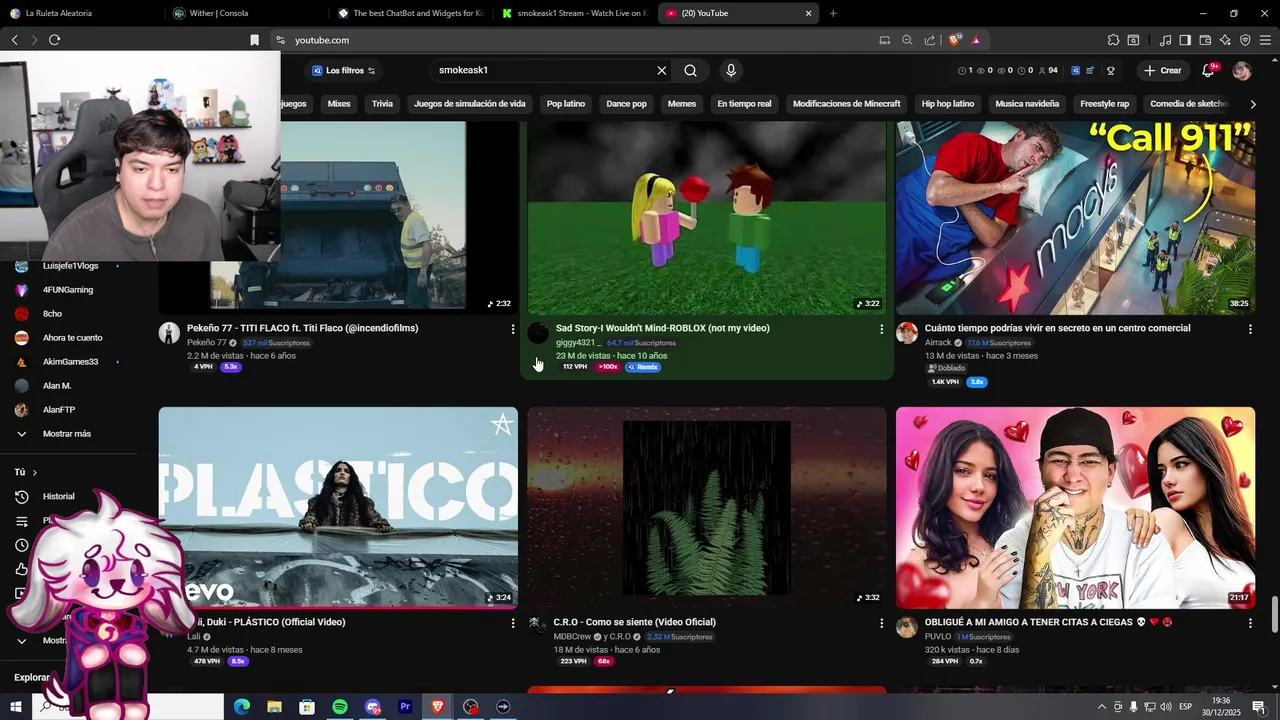The width and height of the screenshot is (1280, 720).
Task: Select the Trivia filter chip
Action: point(382,104)
